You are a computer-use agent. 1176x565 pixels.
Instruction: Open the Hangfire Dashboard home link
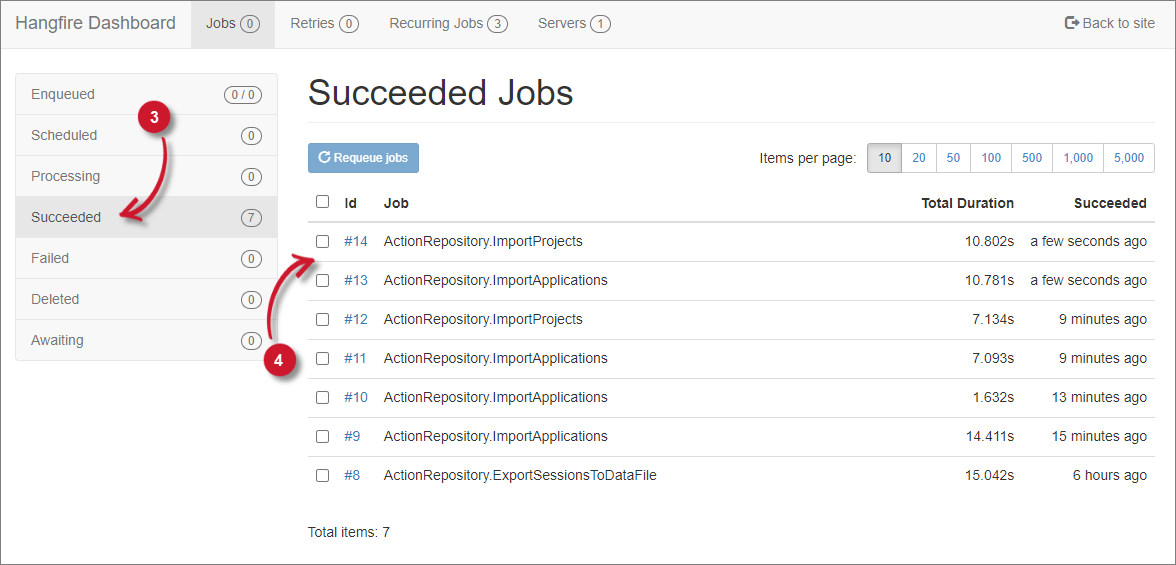(x=95, y=23)
